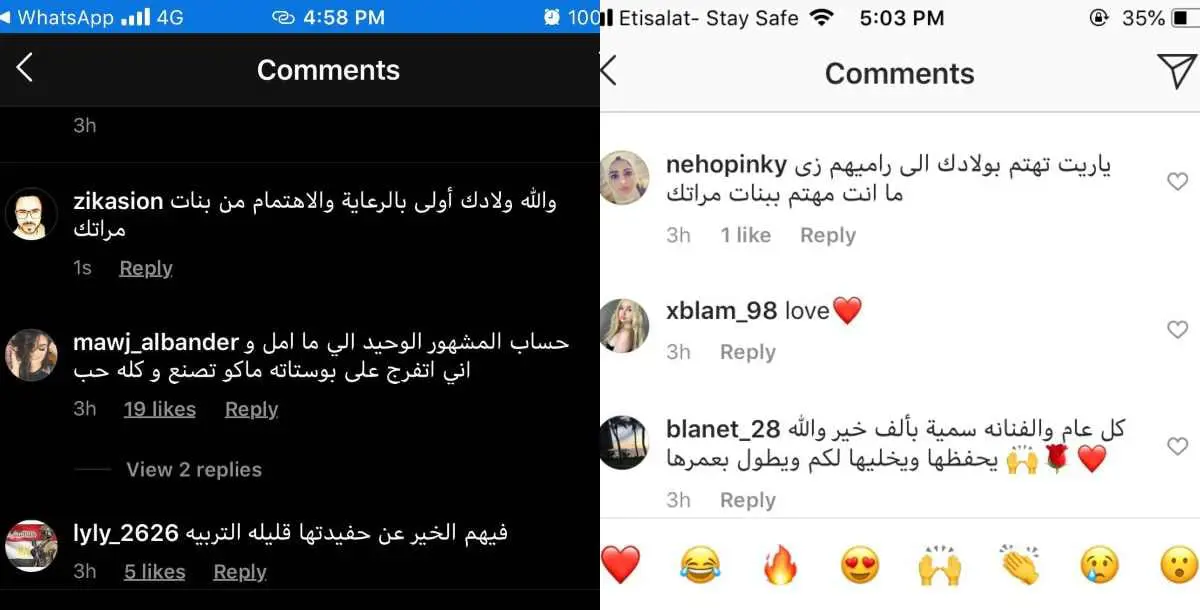1200x610 pixels.
Task: Insert raised hands emoji
Action: point(940,566)
